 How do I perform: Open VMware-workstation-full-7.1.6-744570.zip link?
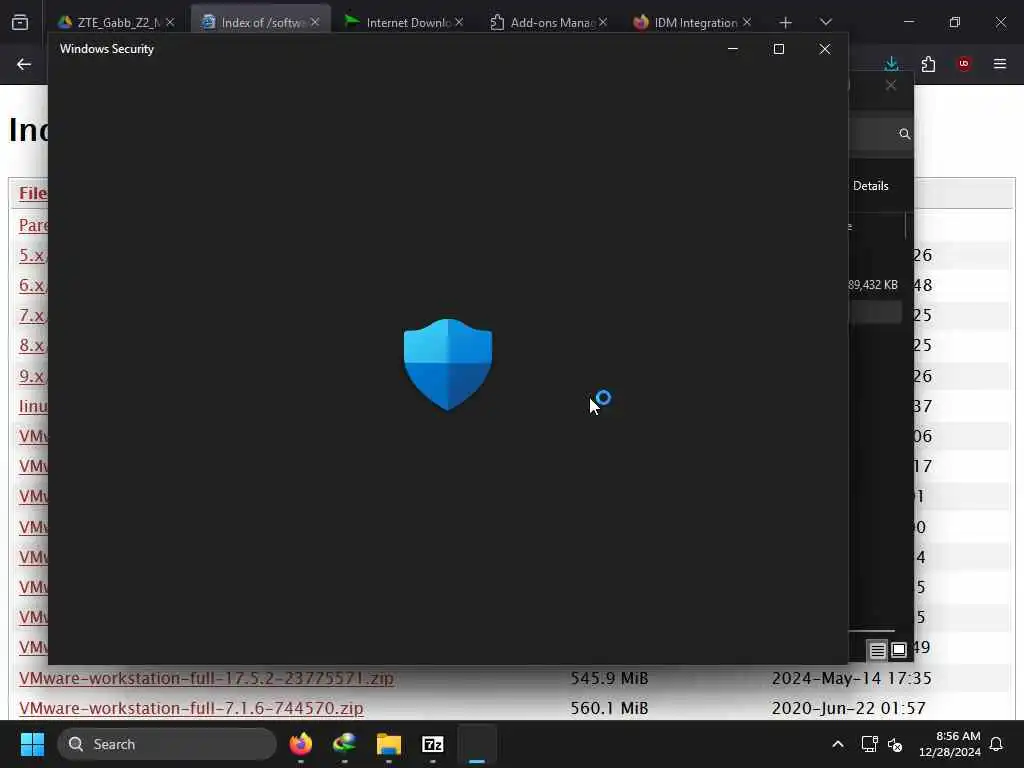click(191, 709)
